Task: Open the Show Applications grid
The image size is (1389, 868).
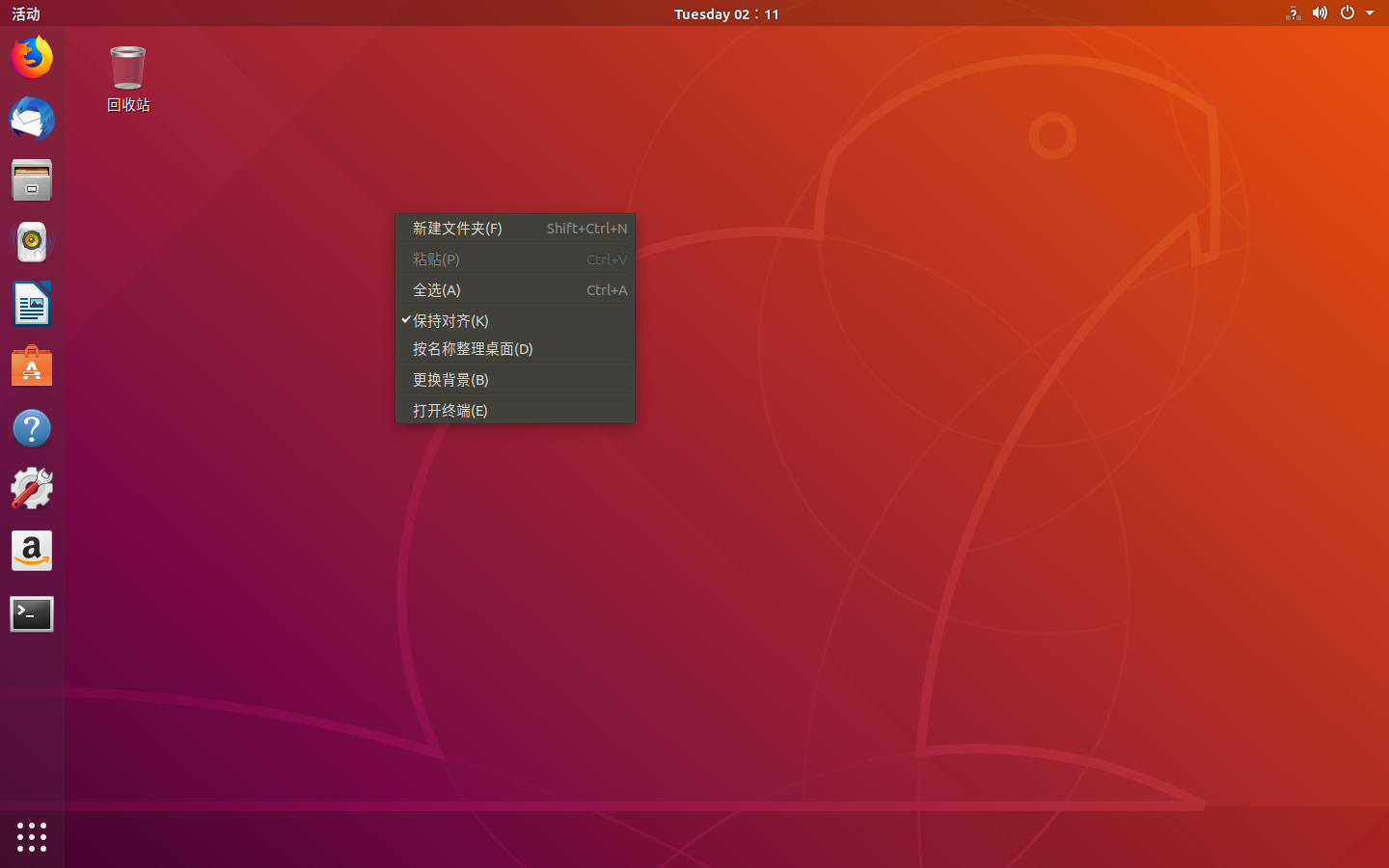Action: 32,837
